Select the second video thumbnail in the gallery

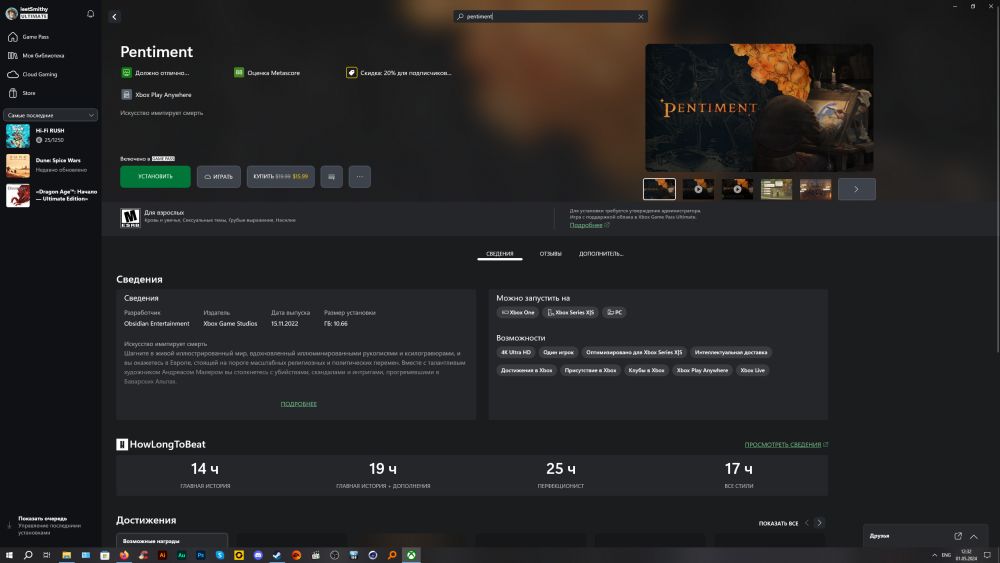coord(737,189)
